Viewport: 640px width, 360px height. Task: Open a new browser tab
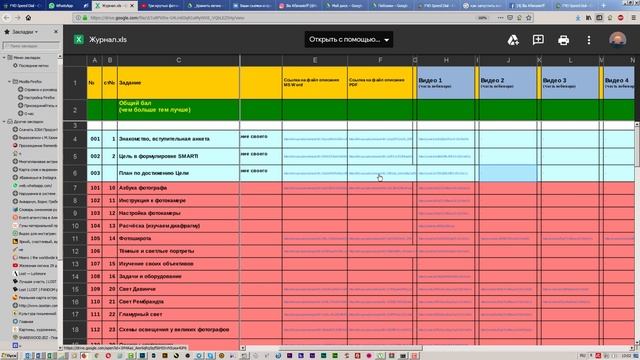[604, 6]
